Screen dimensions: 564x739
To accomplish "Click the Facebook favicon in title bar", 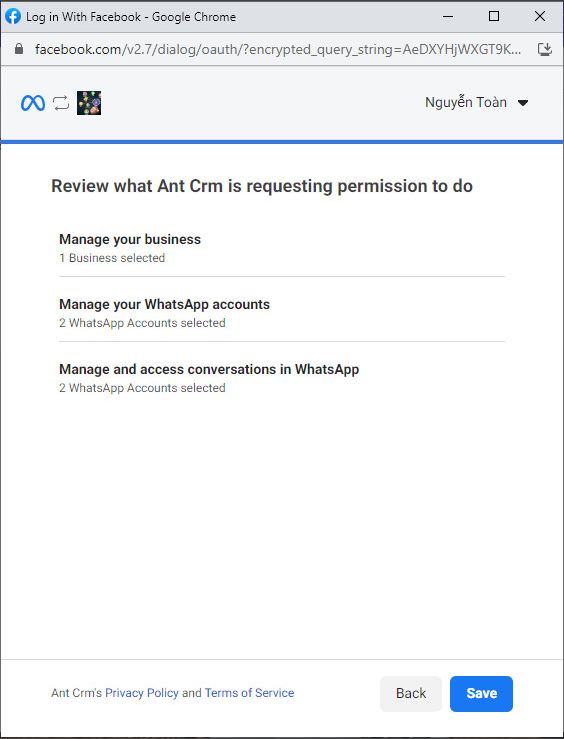I will [13, 16].
